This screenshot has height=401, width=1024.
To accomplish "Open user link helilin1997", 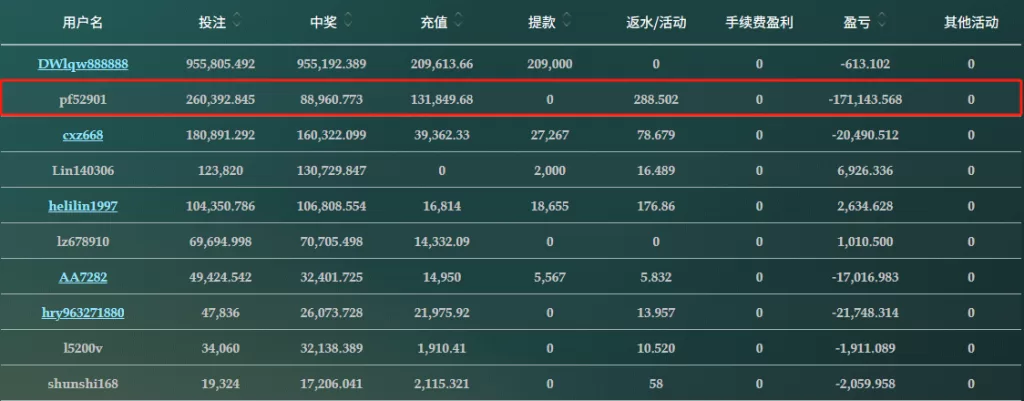I will click(83, 206).
